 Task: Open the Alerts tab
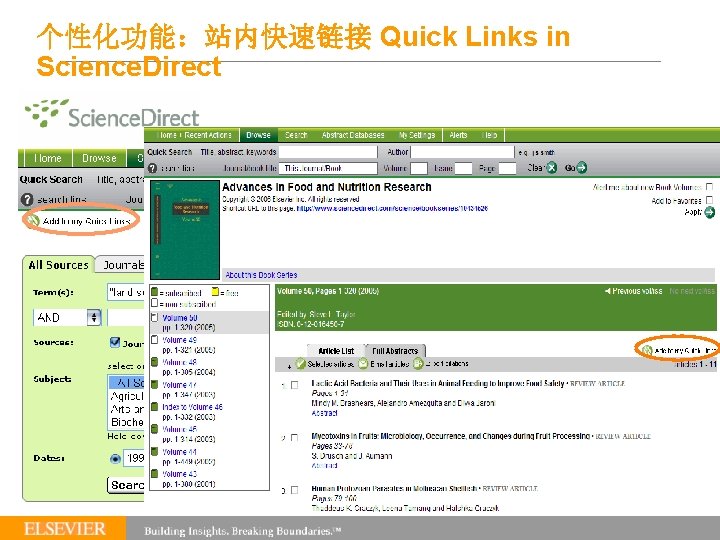458,135
